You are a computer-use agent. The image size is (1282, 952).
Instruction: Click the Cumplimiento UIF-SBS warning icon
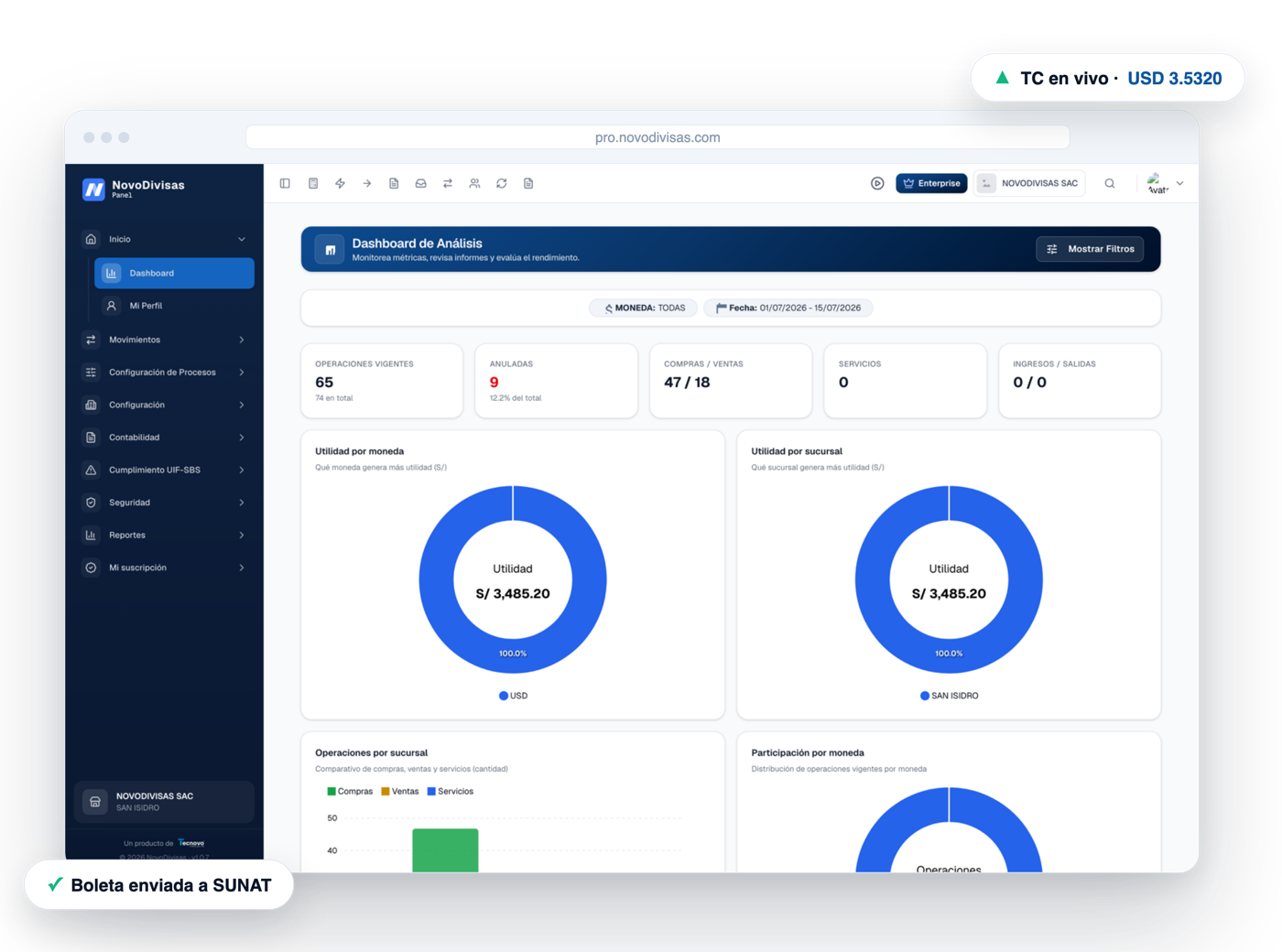pyautogui.click(x=91, y=470)
